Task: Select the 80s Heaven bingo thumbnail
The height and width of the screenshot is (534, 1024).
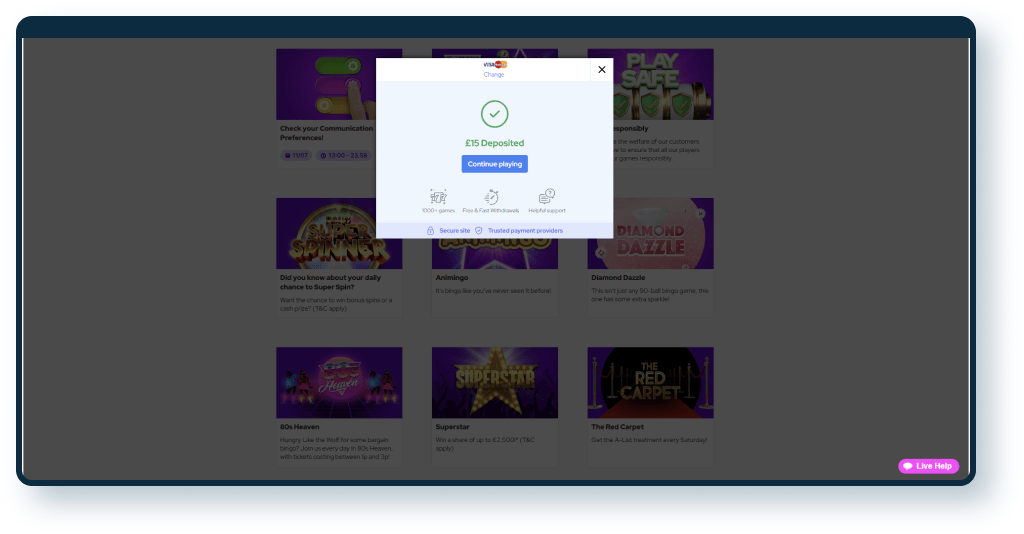Action: pos(339,383)
